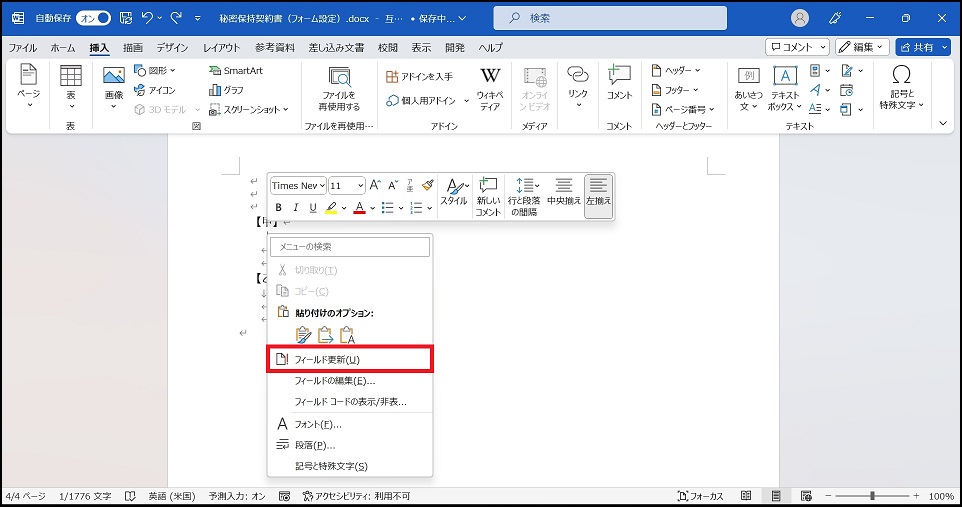Open 個人用アドイン dropdown
This screenshot has height=507, width=962.
pyautogui.click(x=427, y=101)
